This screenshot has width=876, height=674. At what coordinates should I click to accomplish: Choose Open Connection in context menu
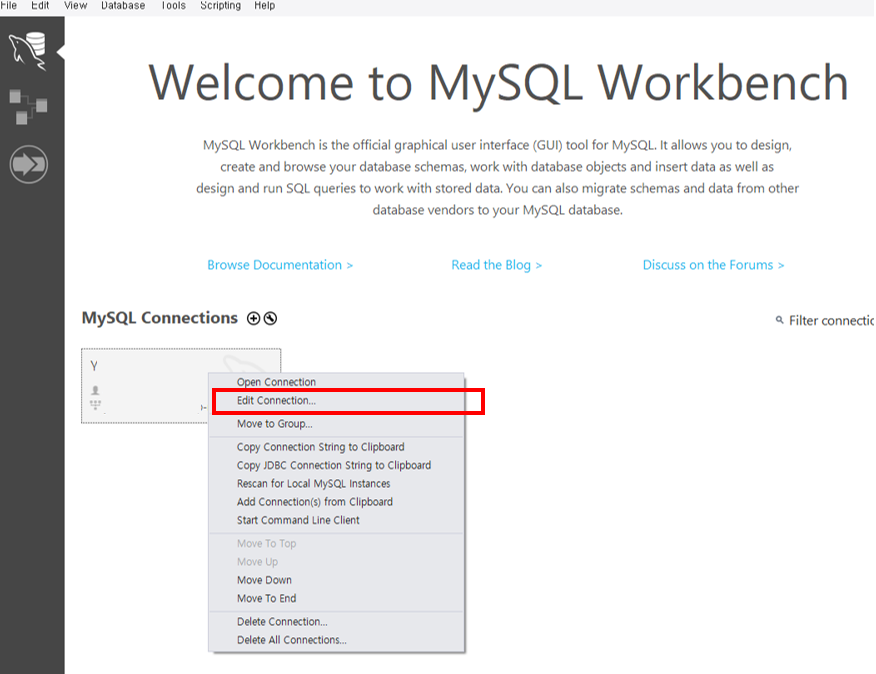(x=336, y=382)
